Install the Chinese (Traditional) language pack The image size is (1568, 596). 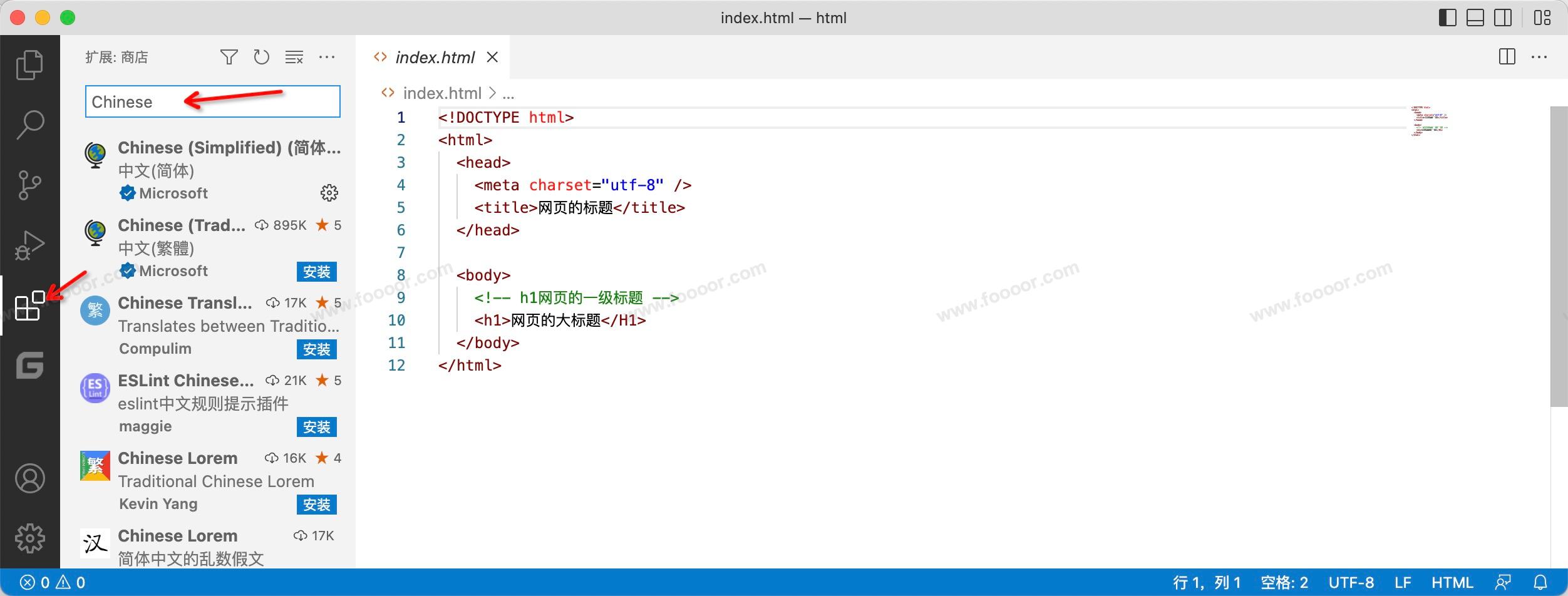[x=316, y=272]
